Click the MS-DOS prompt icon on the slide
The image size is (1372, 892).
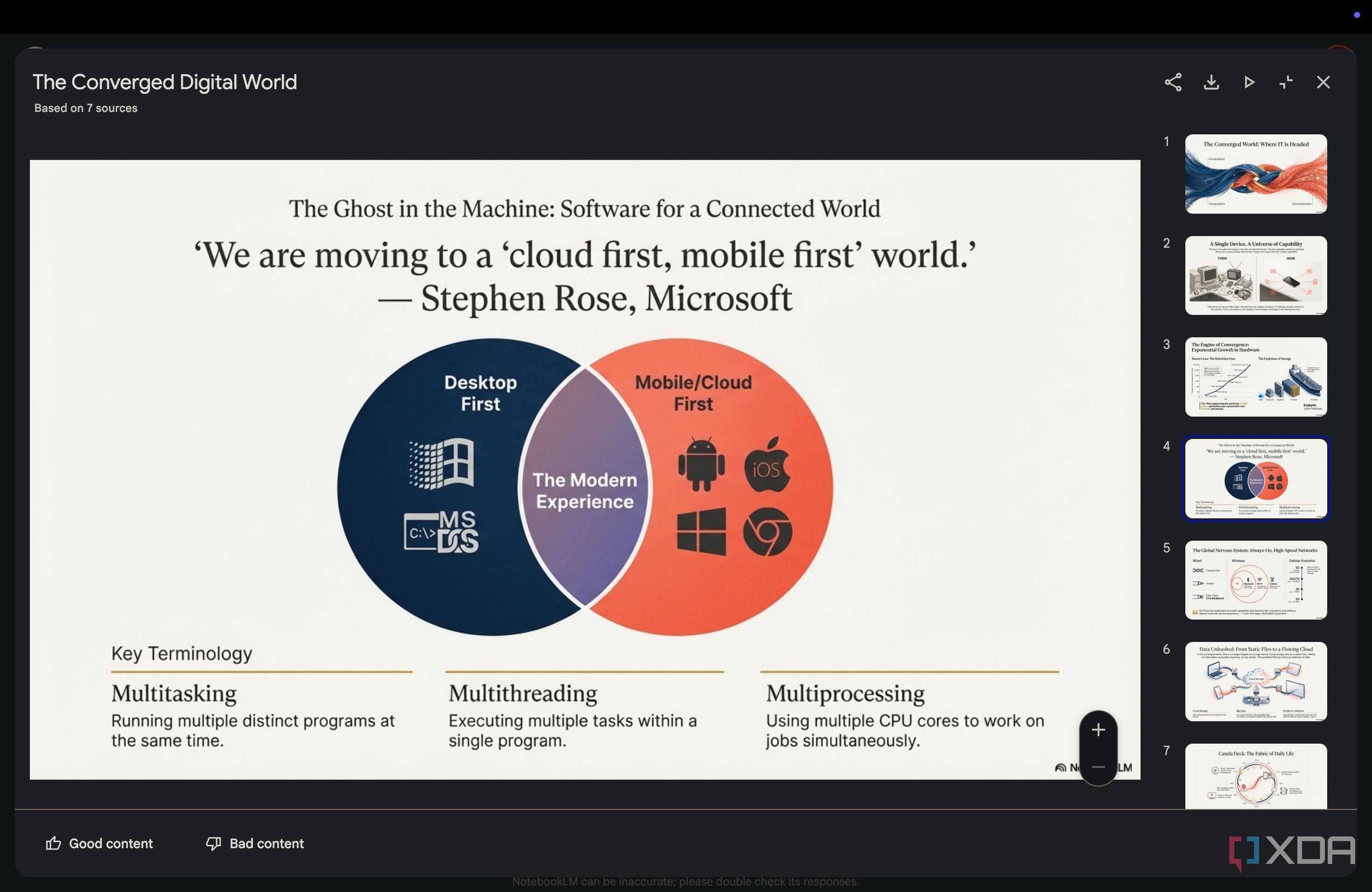[441, 532]
